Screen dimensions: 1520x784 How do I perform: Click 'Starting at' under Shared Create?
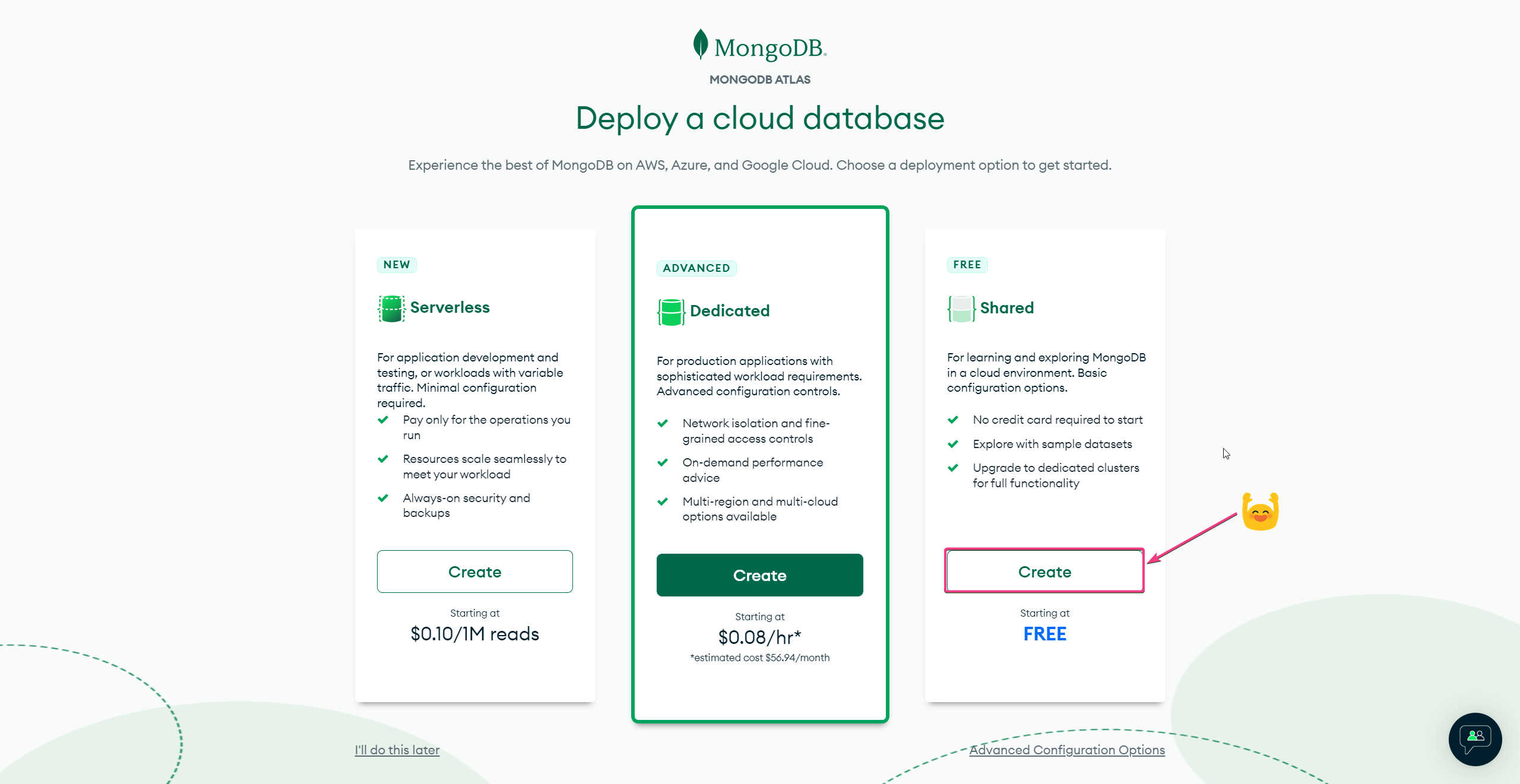1044,613
